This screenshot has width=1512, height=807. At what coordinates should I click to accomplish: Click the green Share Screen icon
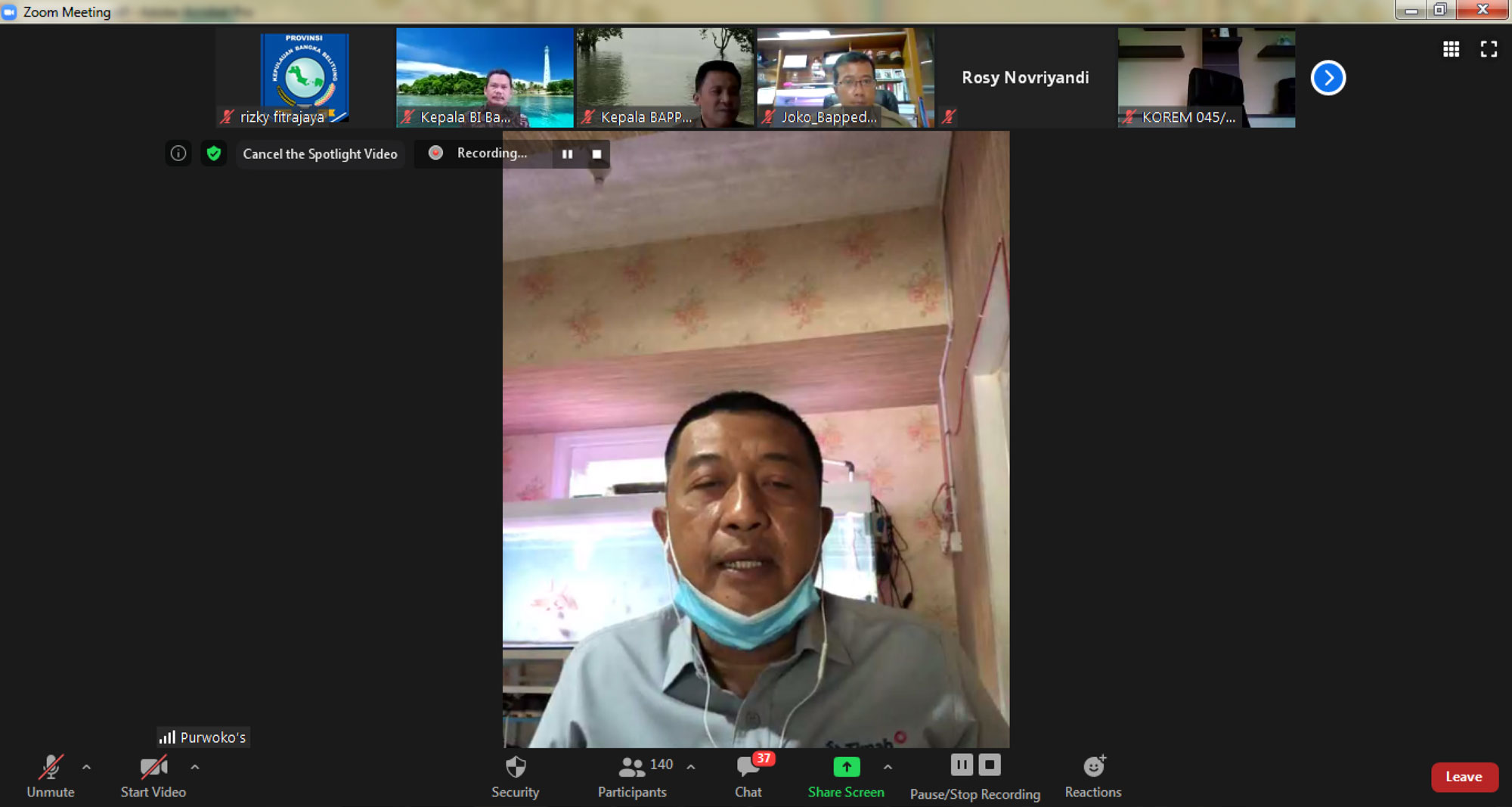[846, 767]
